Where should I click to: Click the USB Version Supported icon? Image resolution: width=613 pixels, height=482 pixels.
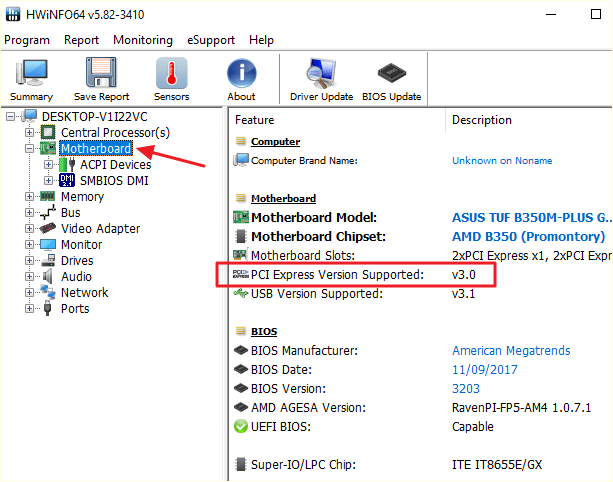(241, 293)
